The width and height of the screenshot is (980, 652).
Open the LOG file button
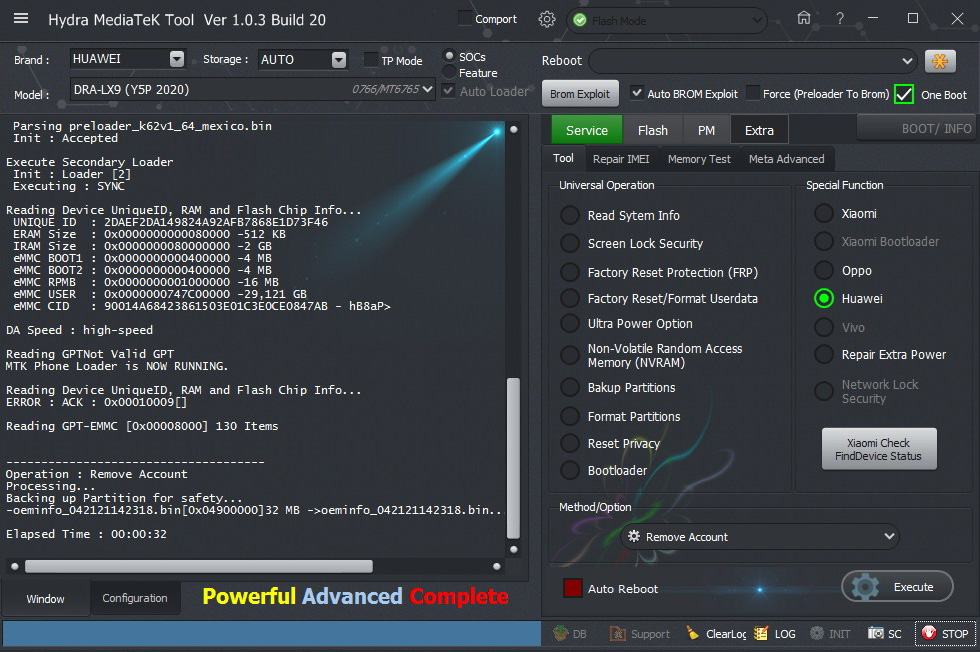[x=775, y=633]
